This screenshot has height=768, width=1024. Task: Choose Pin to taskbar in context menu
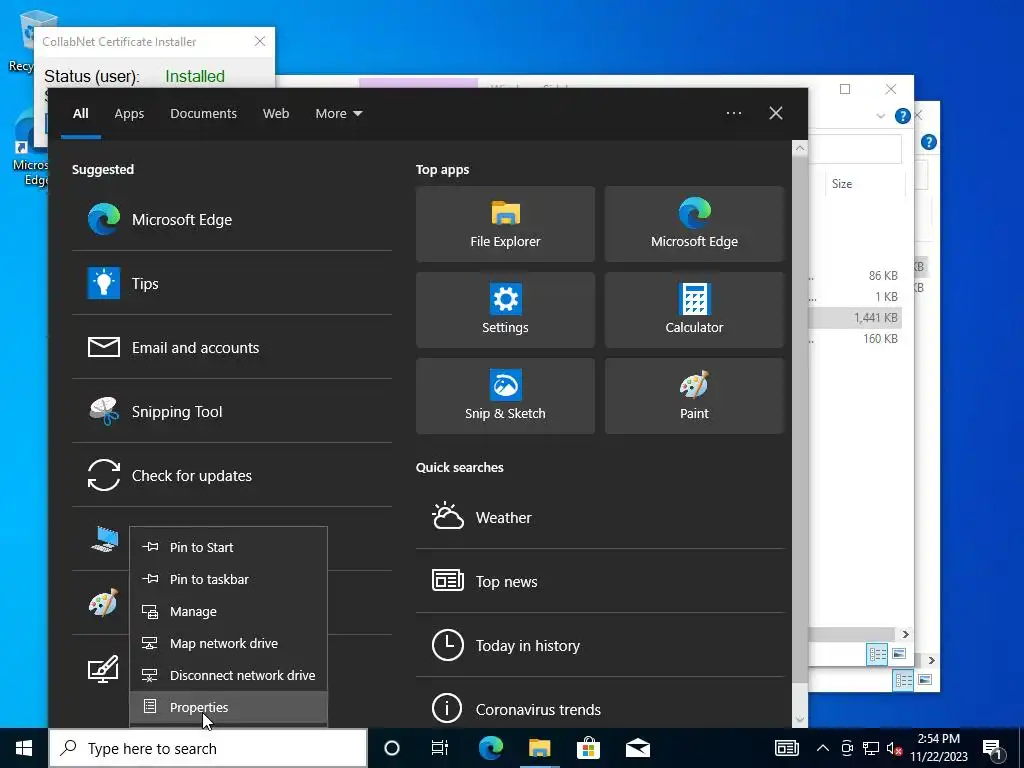(229, 579)
